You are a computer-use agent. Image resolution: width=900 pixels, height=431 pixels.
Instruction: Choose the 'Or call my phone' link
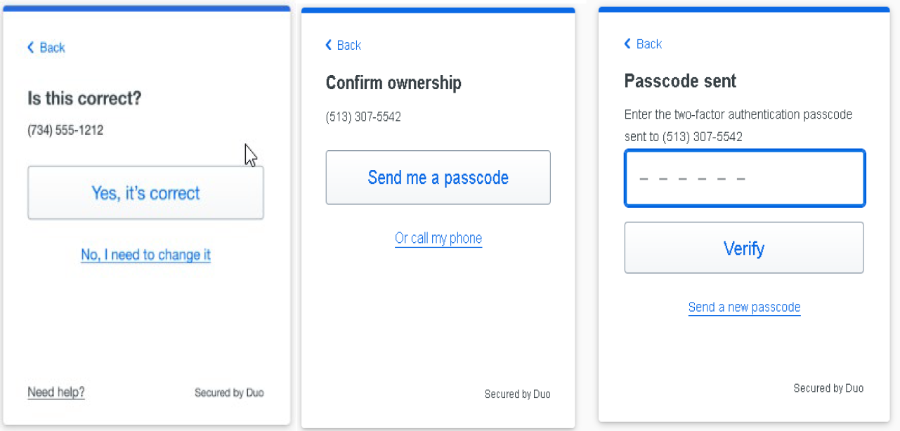(x=438, y=238)
